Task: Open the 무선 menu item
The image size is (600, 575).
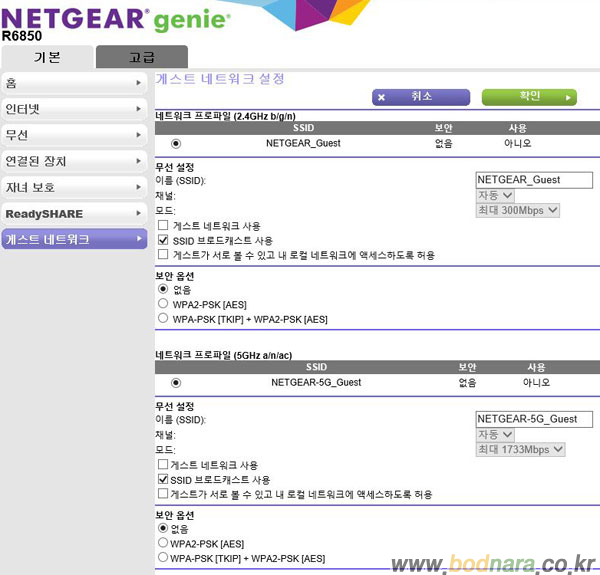Action: (x=74, y=135)
